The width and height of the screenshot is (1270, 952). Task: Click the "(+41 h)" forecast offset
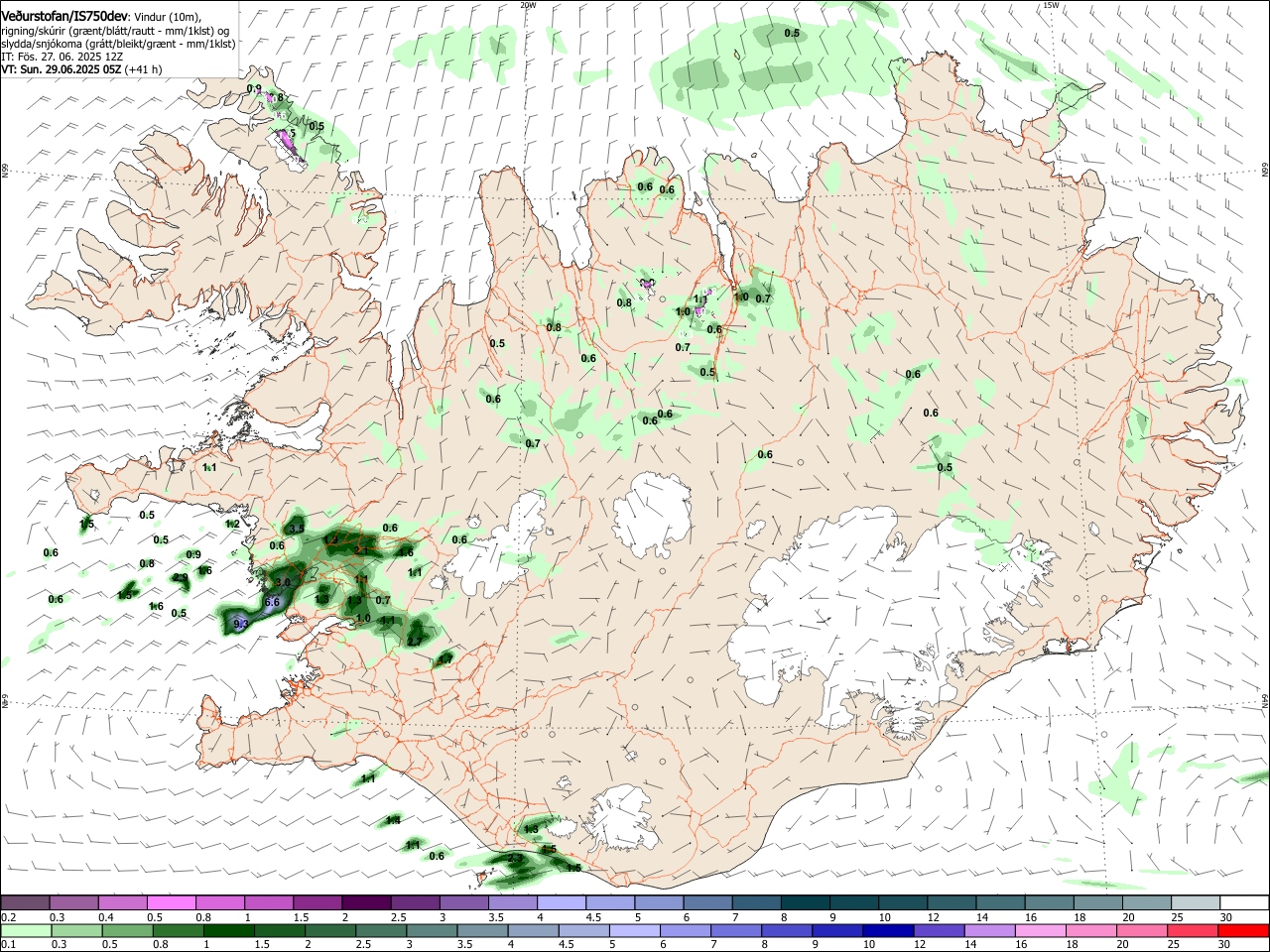(x=144, y=69)
